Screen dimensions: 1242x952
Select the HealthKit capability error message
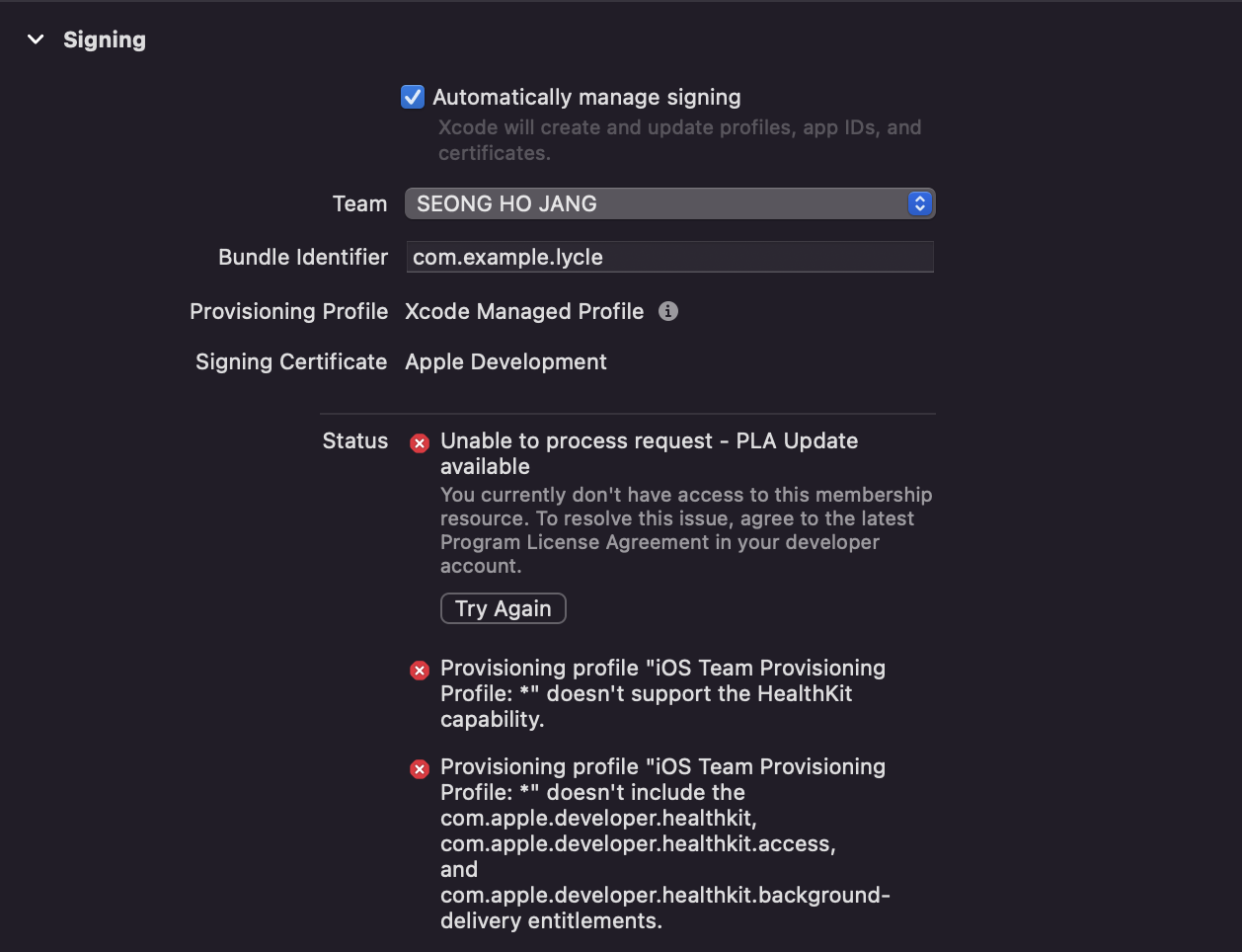(661, 693)
